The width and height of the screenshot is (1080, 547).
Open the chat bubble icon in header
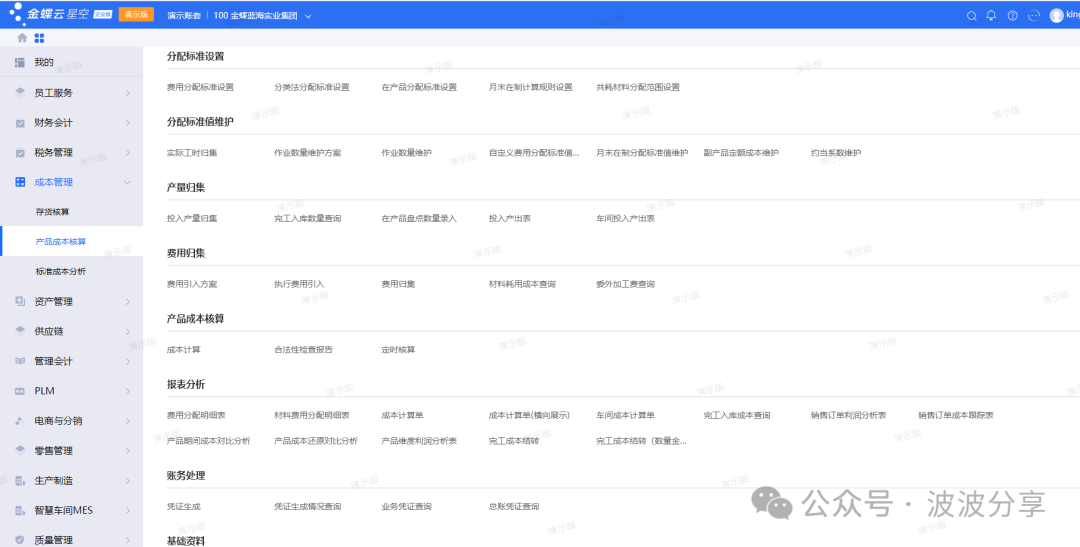1034,15
